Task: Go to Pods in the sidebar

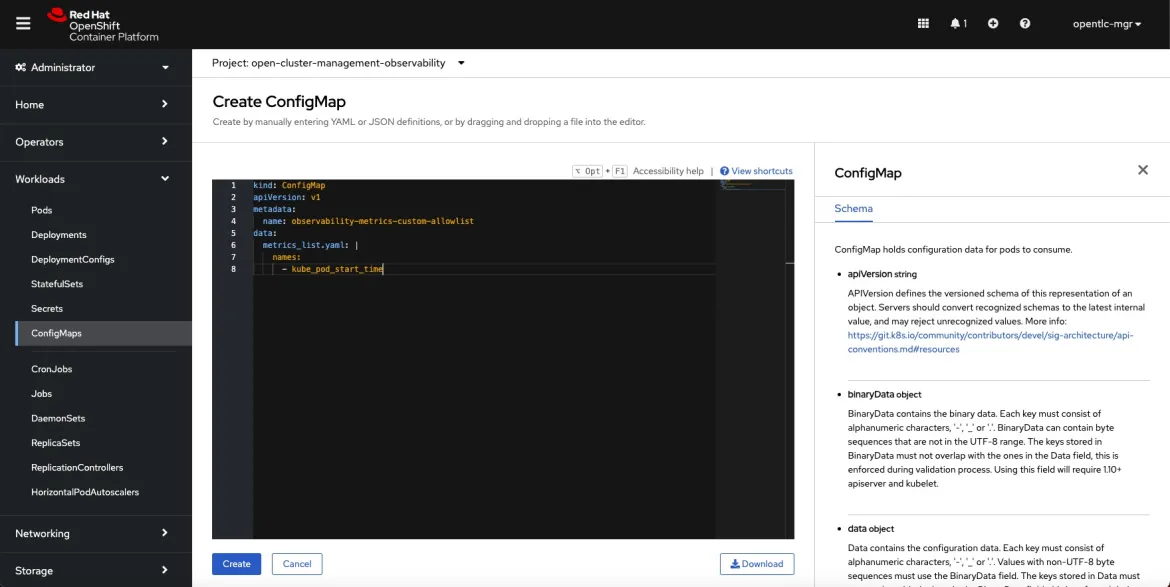Action: 42,210
